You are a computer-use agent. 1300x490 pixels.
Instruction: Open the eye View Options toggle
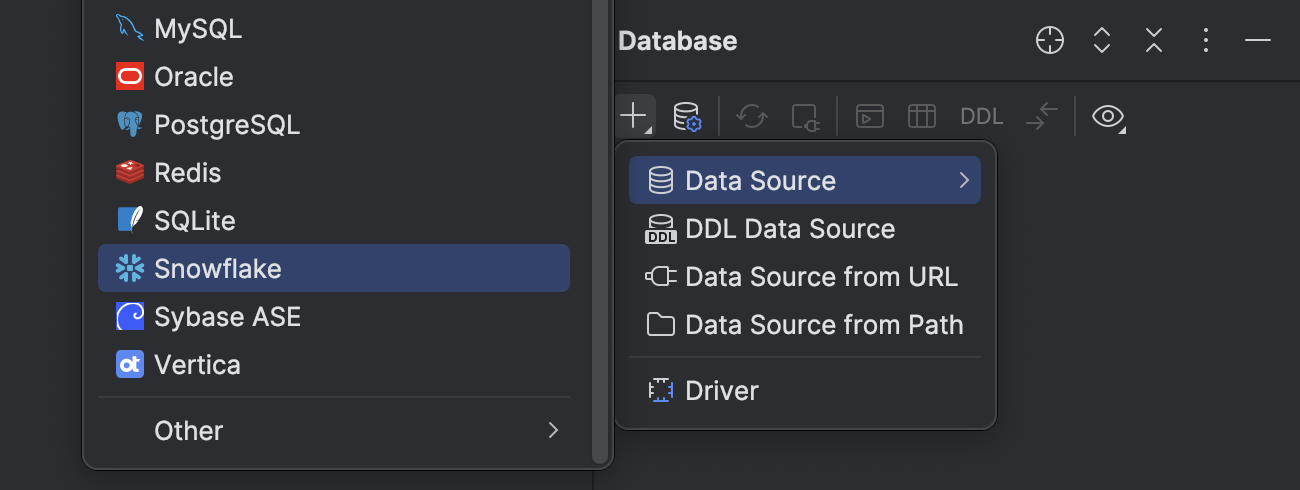coord(1107,116)
